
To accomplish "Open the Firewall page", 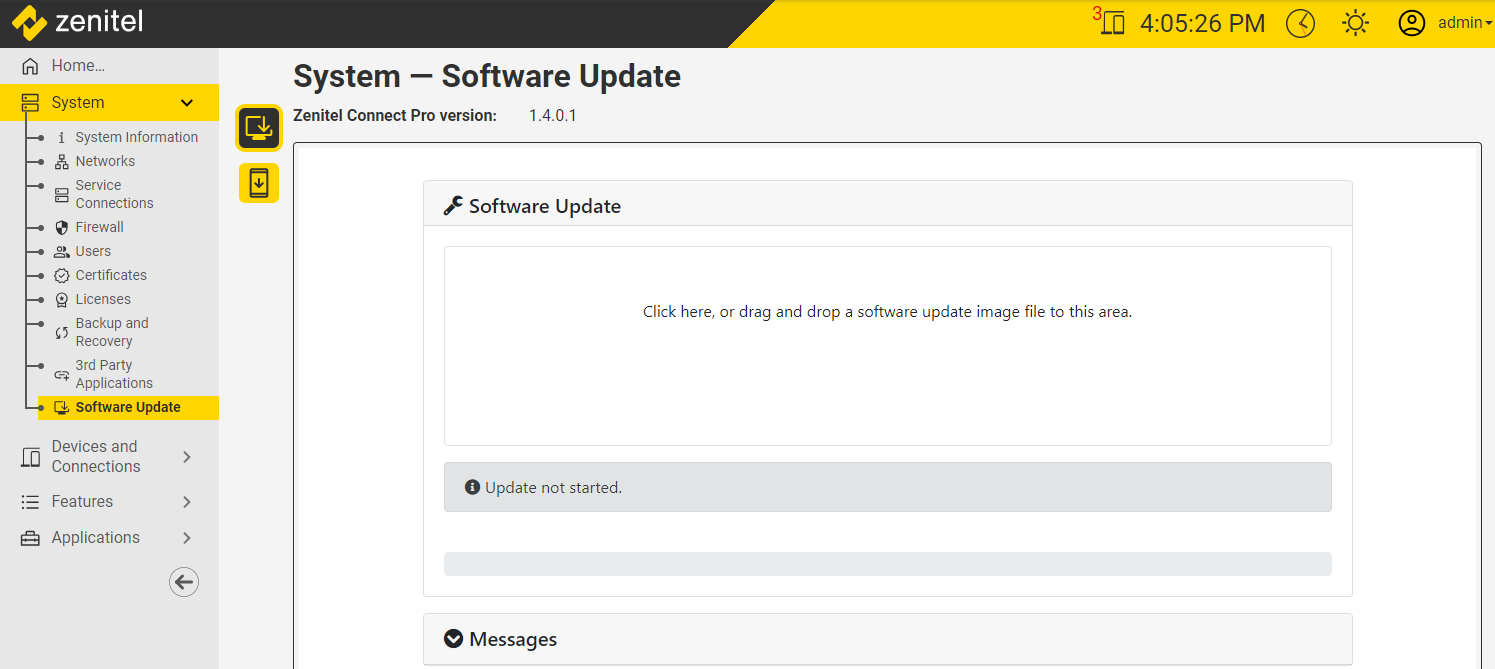I will 99,227.
